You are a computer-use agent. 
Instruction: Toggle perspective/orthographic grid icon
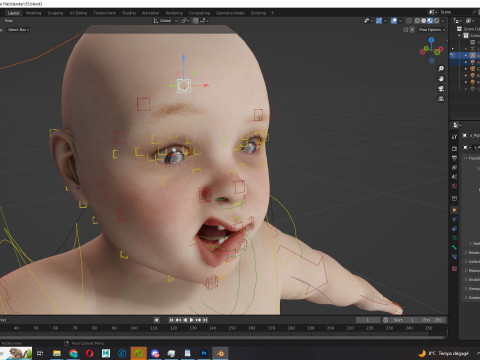pyautogui.click(x=441, y=99)
